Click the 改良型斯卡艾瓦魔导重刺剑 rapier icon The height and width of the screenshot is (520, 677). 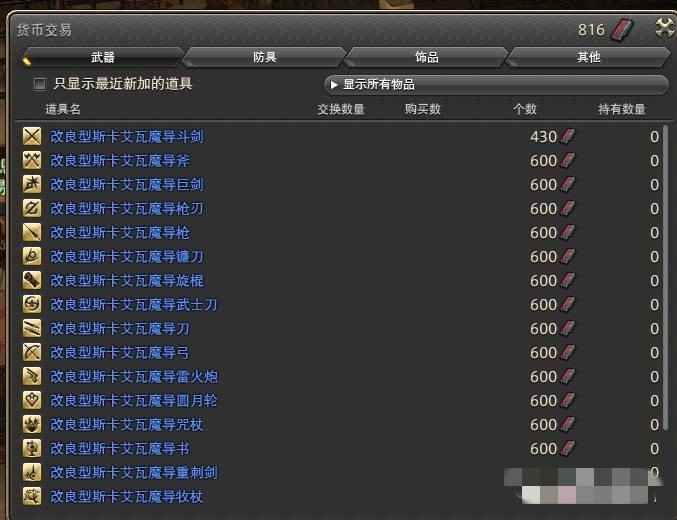(x=32, y=472)
